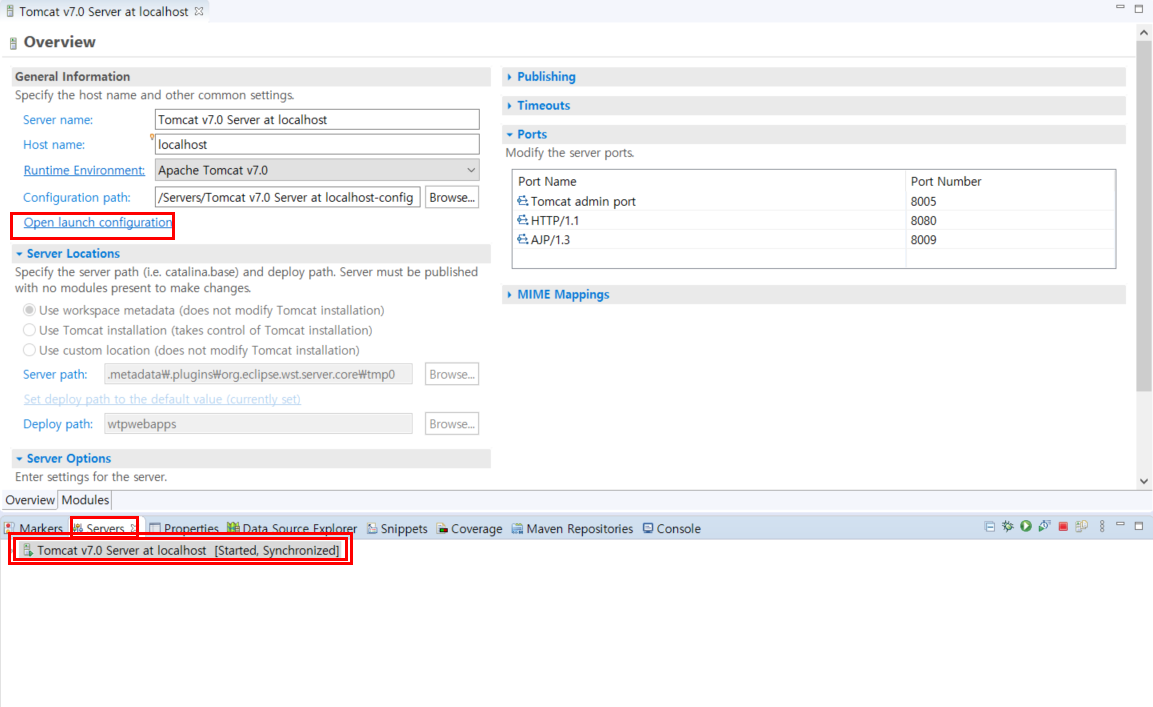Click the Coverage view icon
Image resolution: width=1153 pixels, height=707 pixels.
click(442, 528)
